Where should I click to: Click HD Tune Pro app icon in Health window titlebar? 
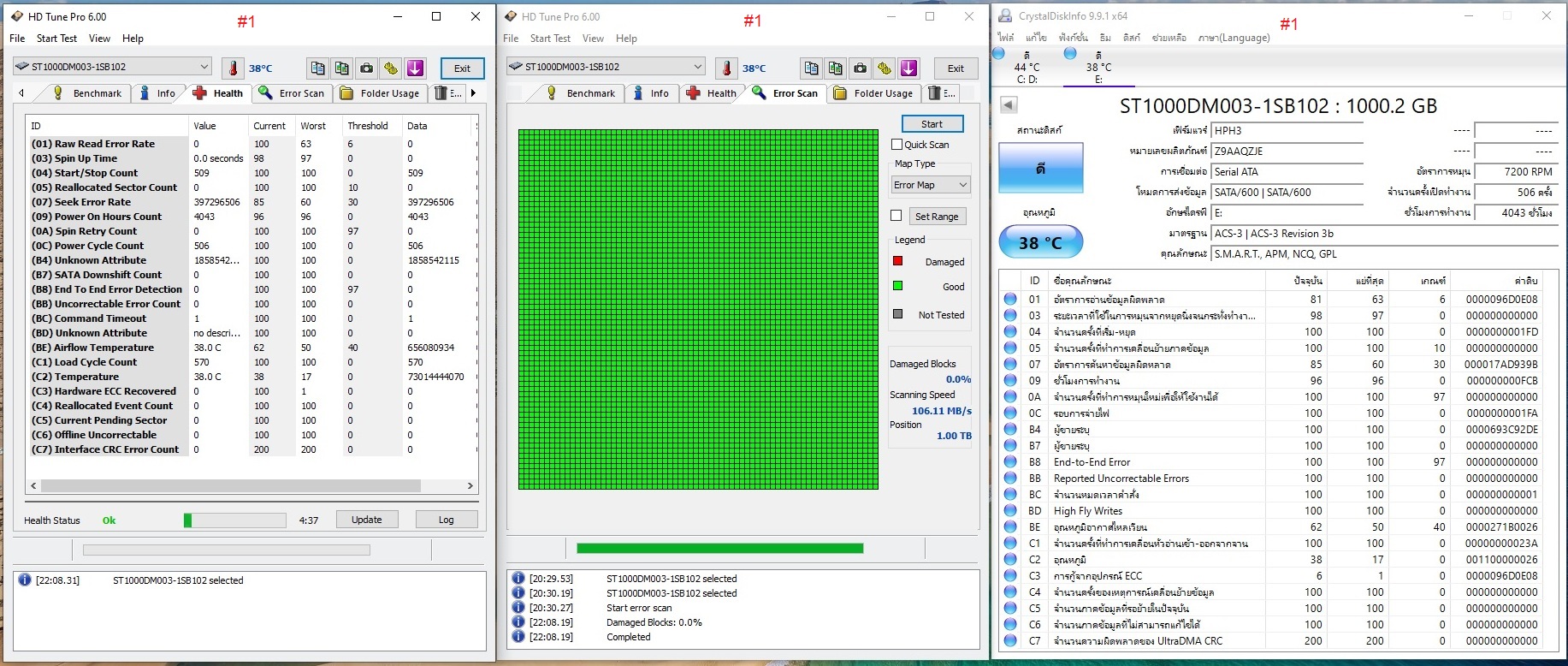17,16
